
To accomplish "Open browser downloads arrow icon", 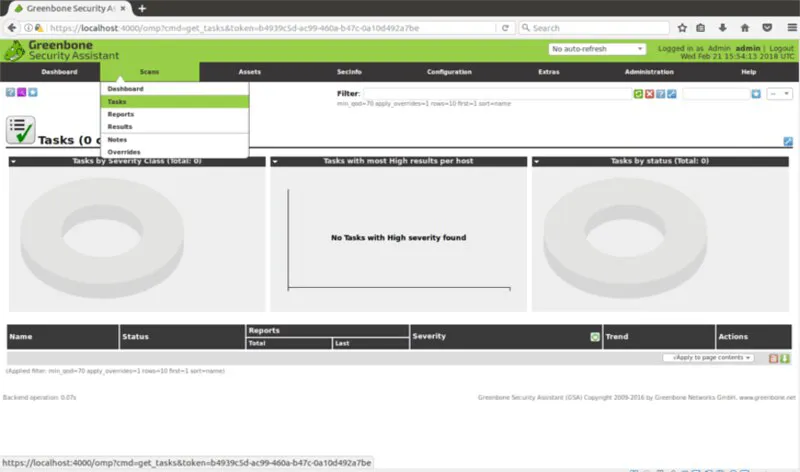I will coord(722,28).
